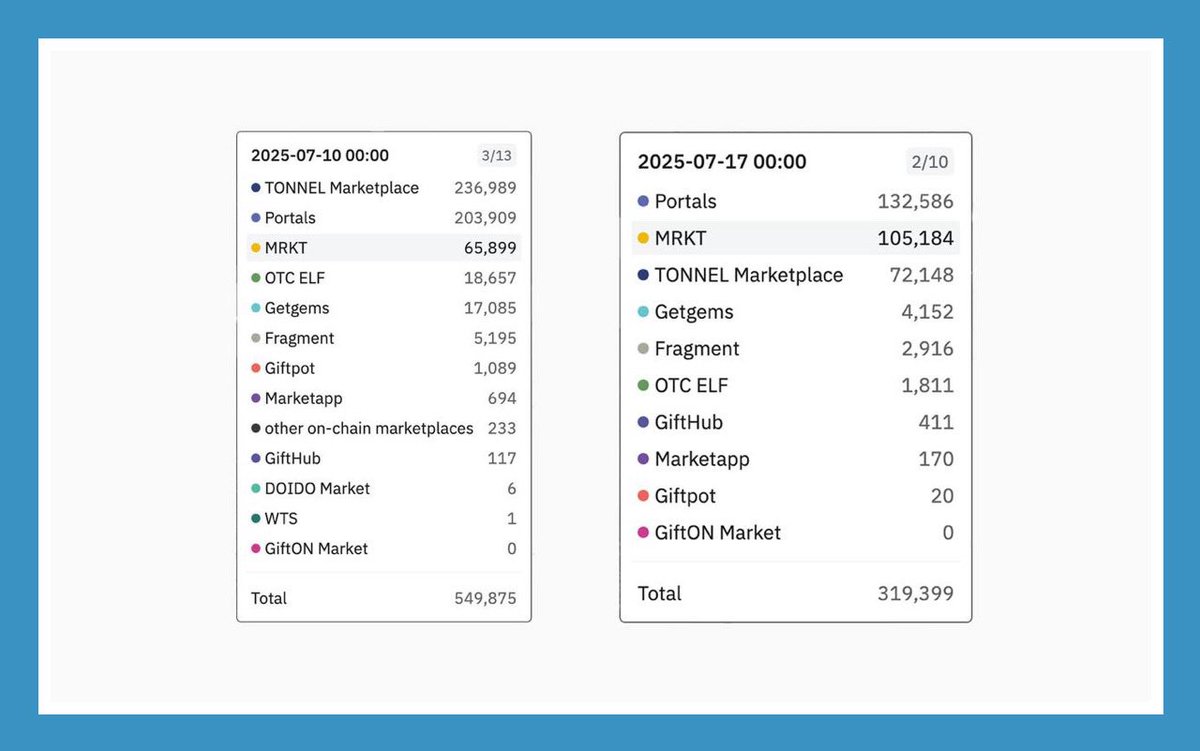Click the WTS color dot

(x=256, y=518)
